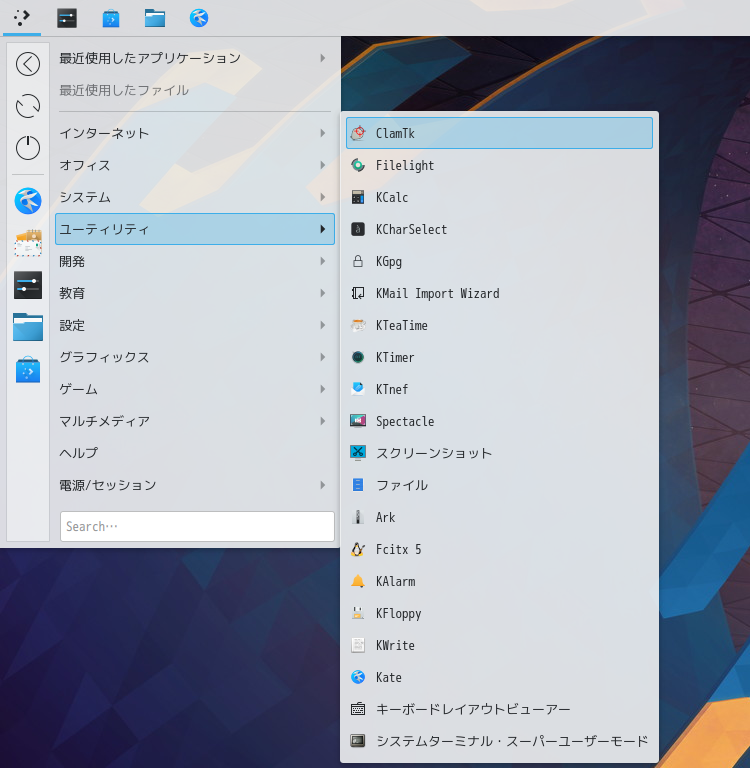Select the グラフィックス category
Viewport: 750px width, 768px height.
(195, 358)
